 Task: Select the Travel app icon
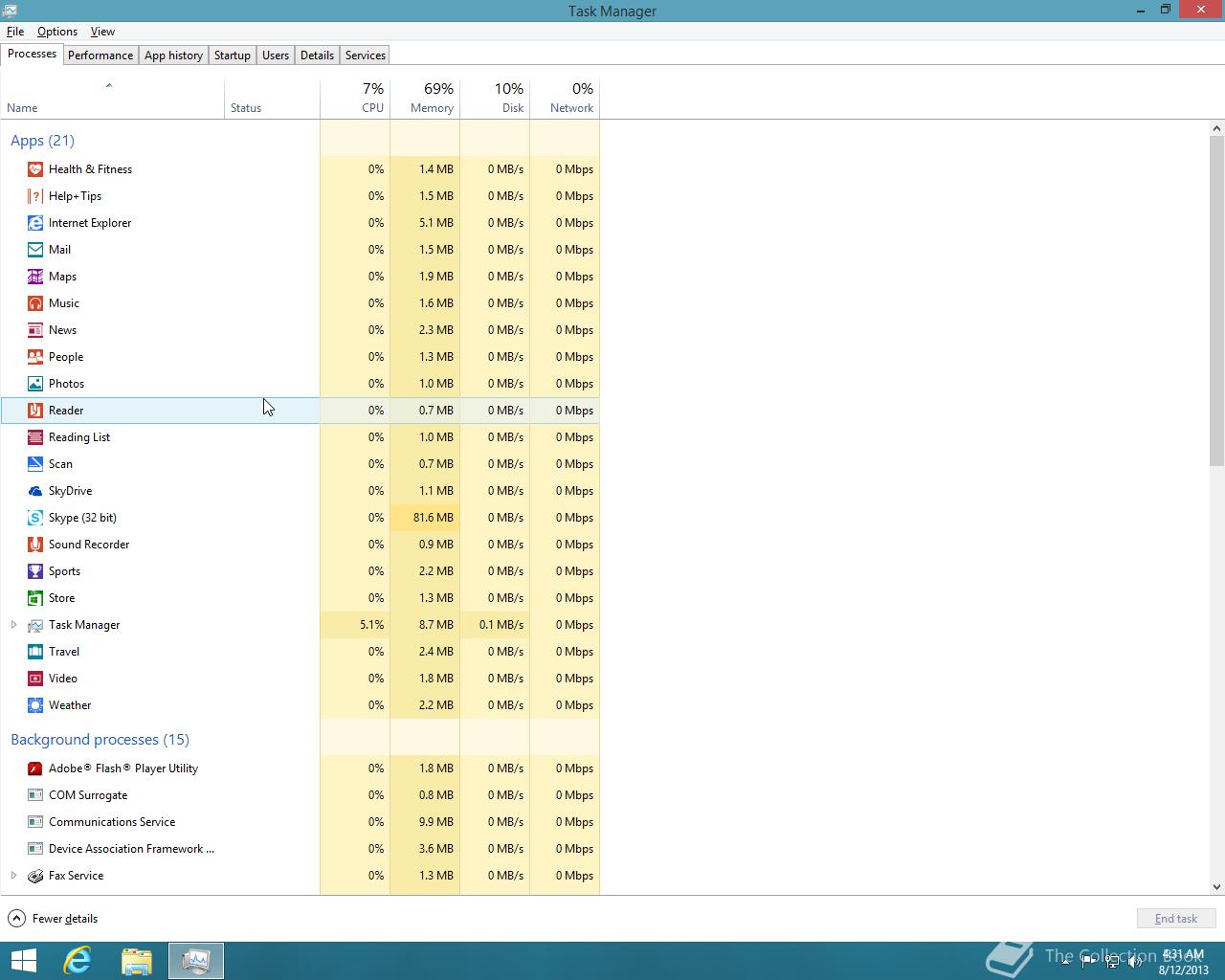tap(35, 652)
